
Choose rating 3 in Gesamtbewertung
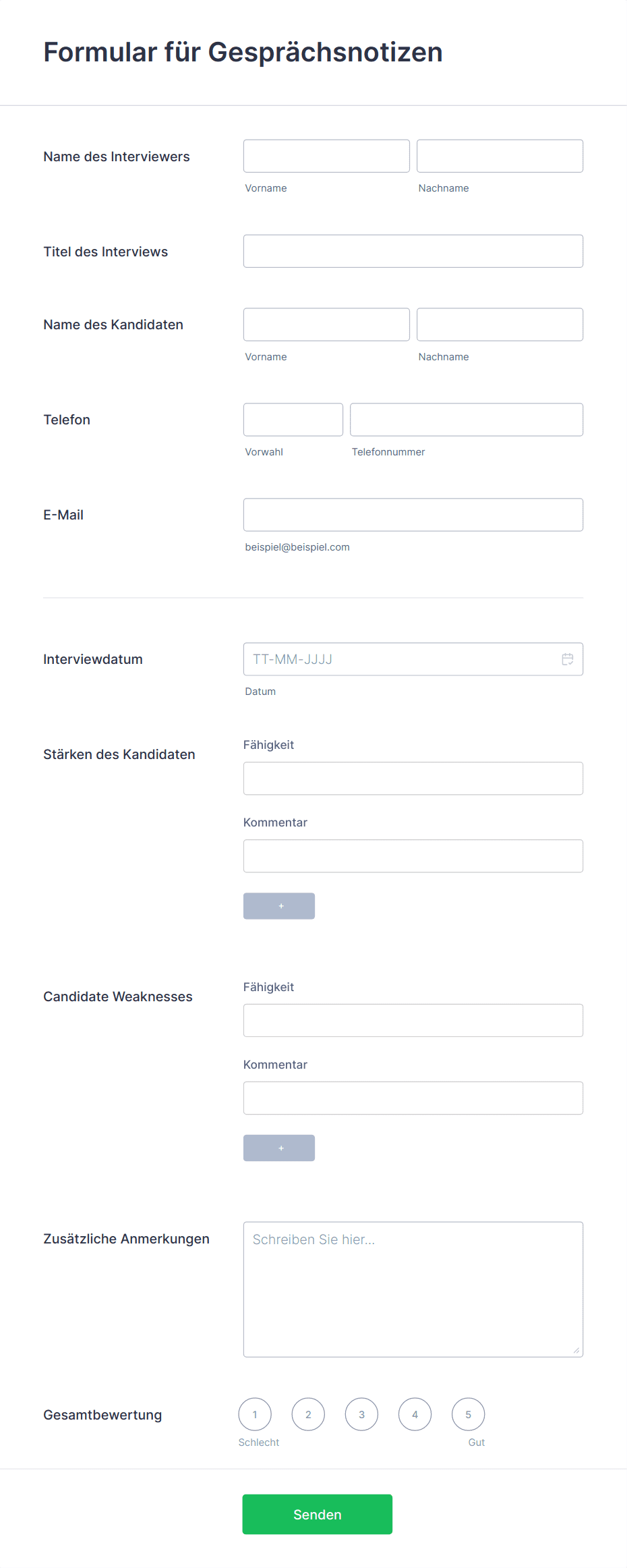361,1414
